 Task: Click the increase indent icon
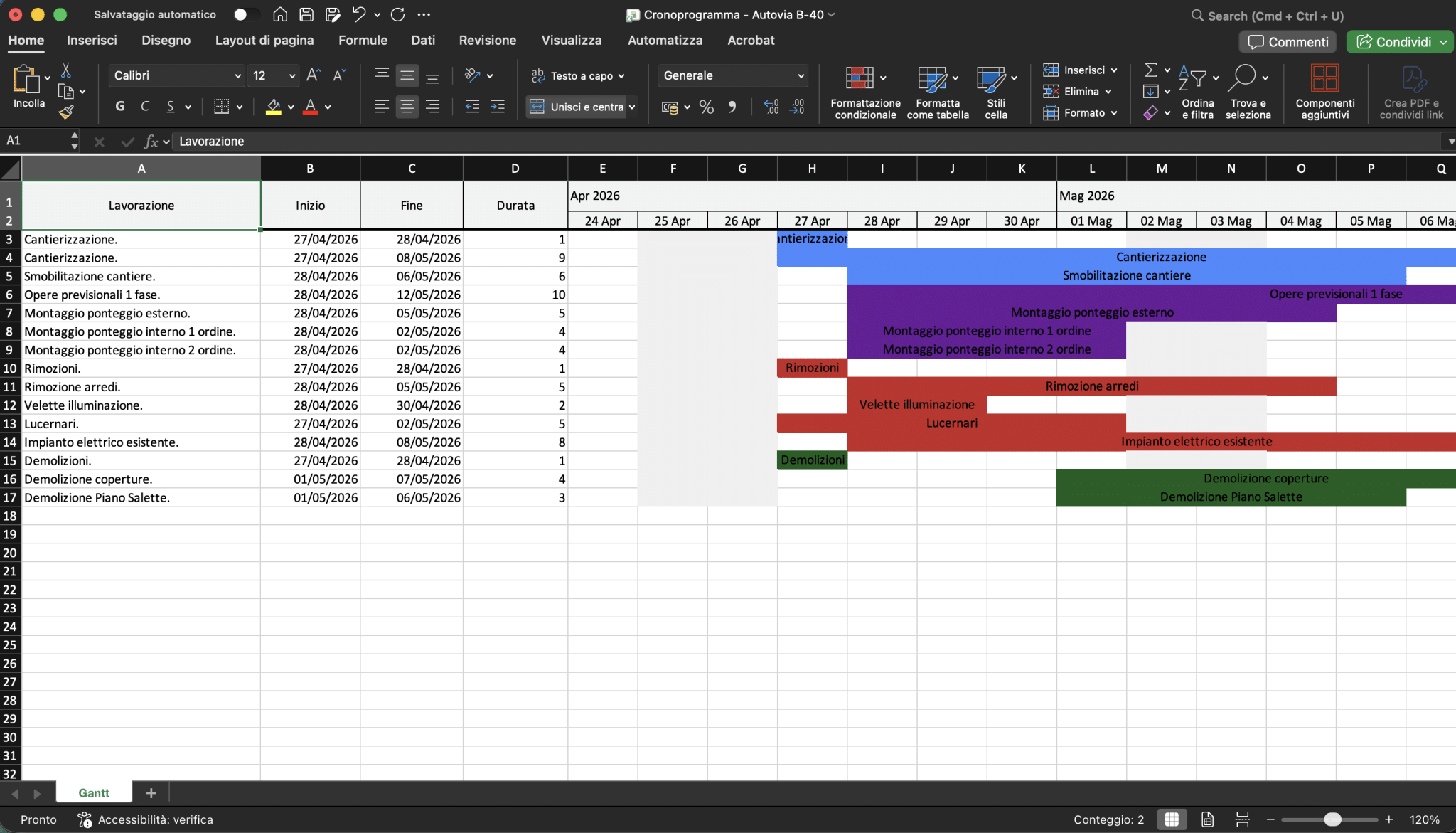click(x=498, y=107)
